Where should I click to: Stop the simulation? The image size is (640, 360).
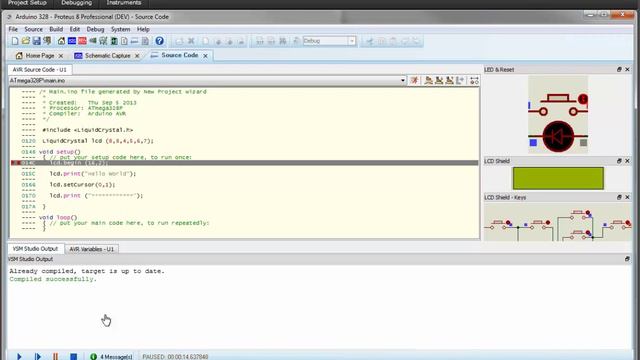(73, 356)
